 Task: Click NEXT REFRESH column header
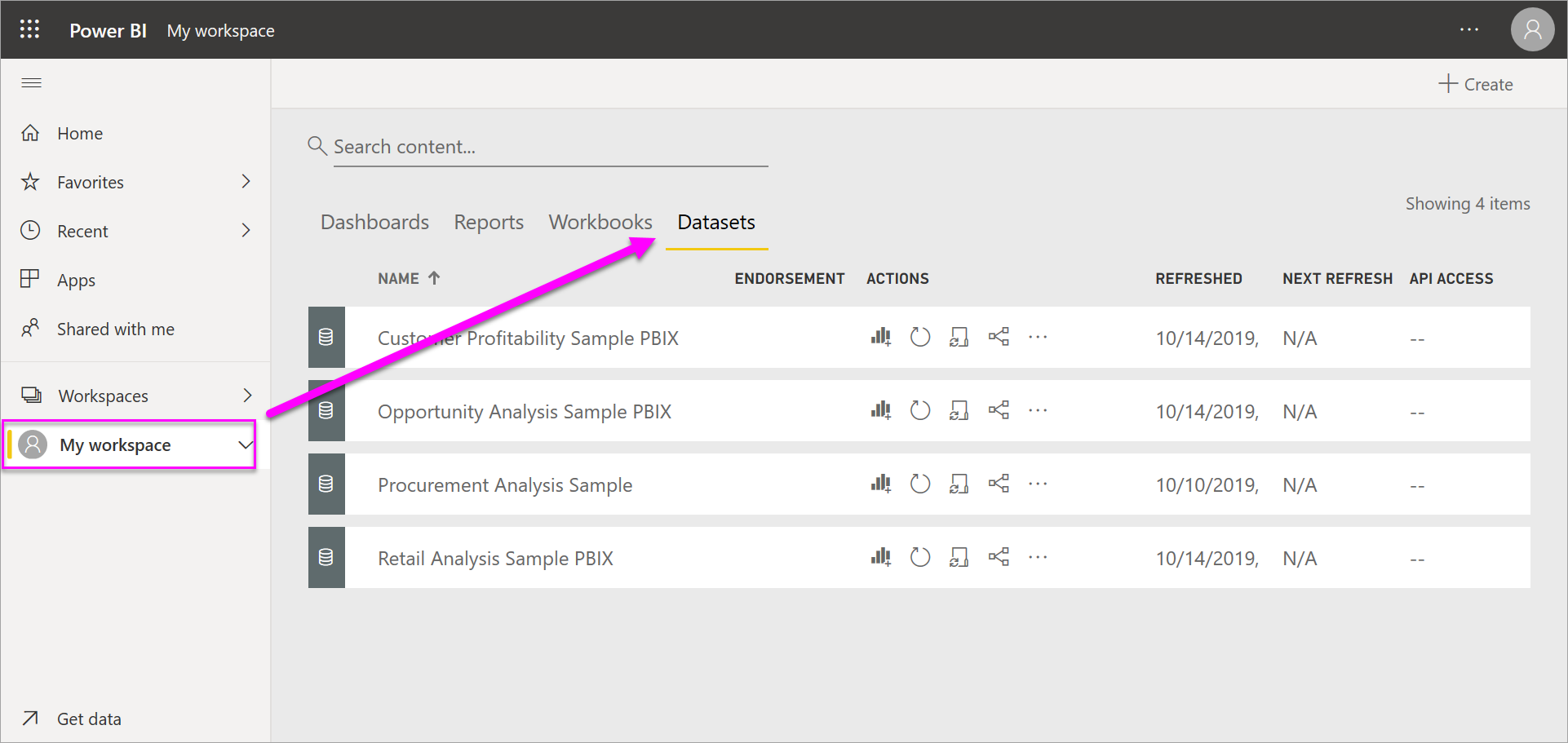[1337, 278]
